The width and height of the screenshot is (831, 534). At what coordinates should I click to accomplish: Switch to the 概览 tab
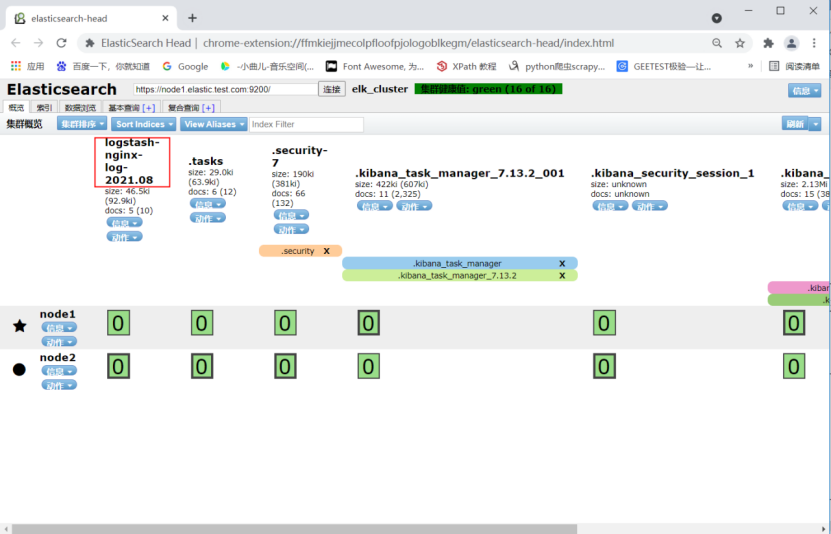(16, 108)
